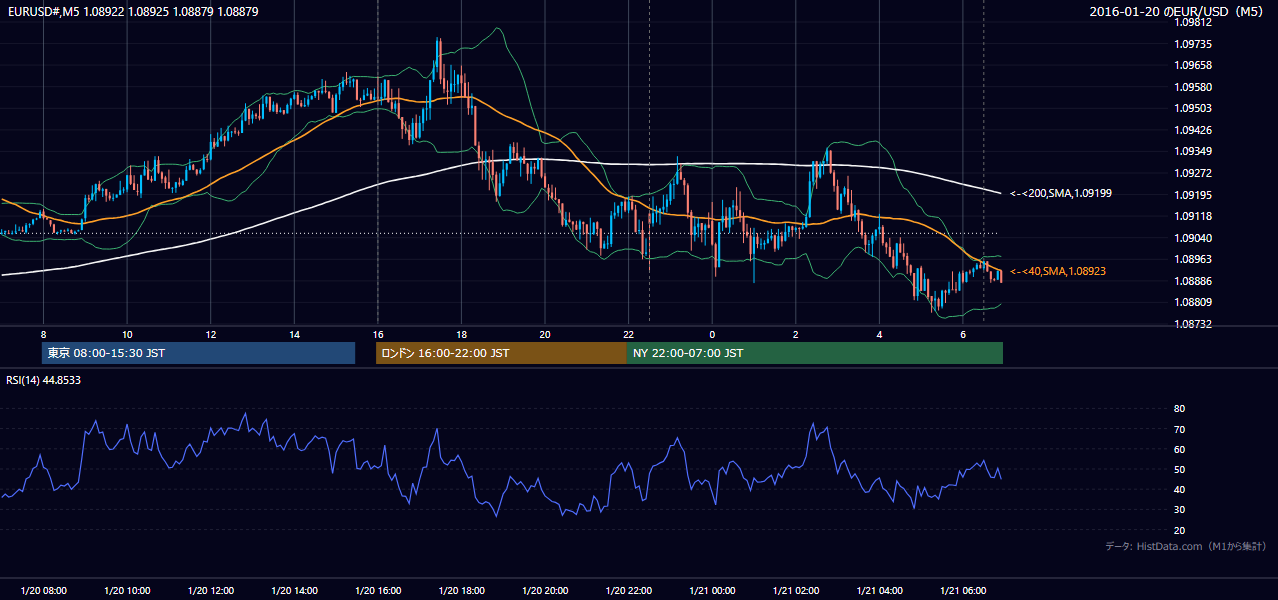The width and height of the screenshot is (1278, 600).
Task: Click price axis label 1.08809
Action: 1193,302
